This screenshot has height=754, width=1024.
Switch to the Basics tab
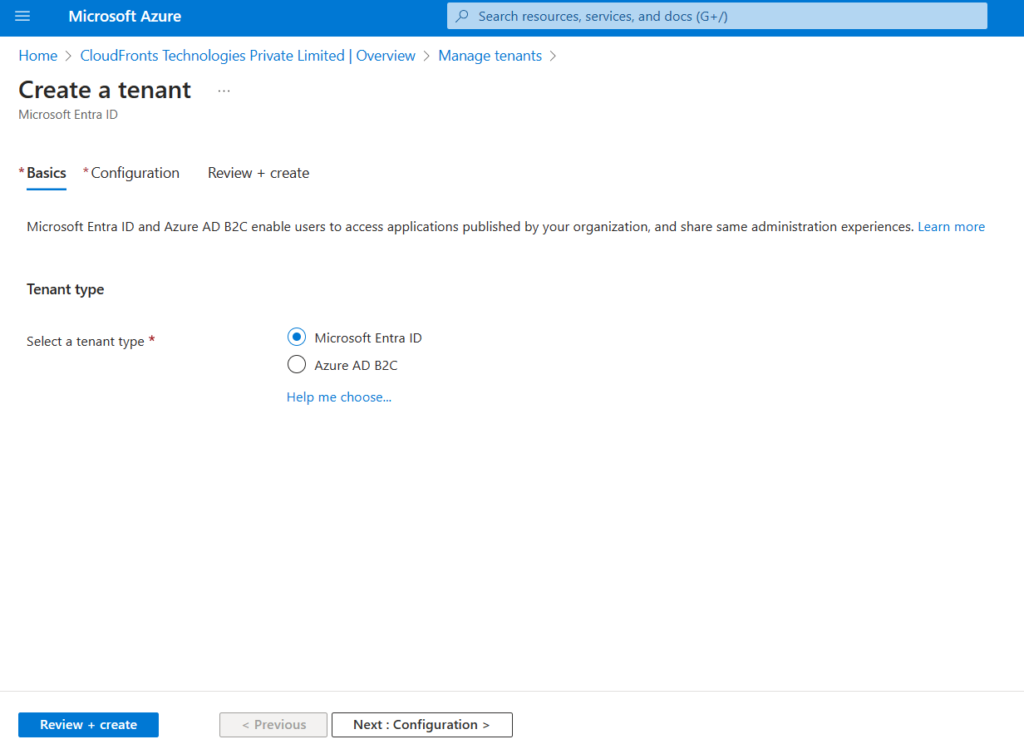(46, 173)
